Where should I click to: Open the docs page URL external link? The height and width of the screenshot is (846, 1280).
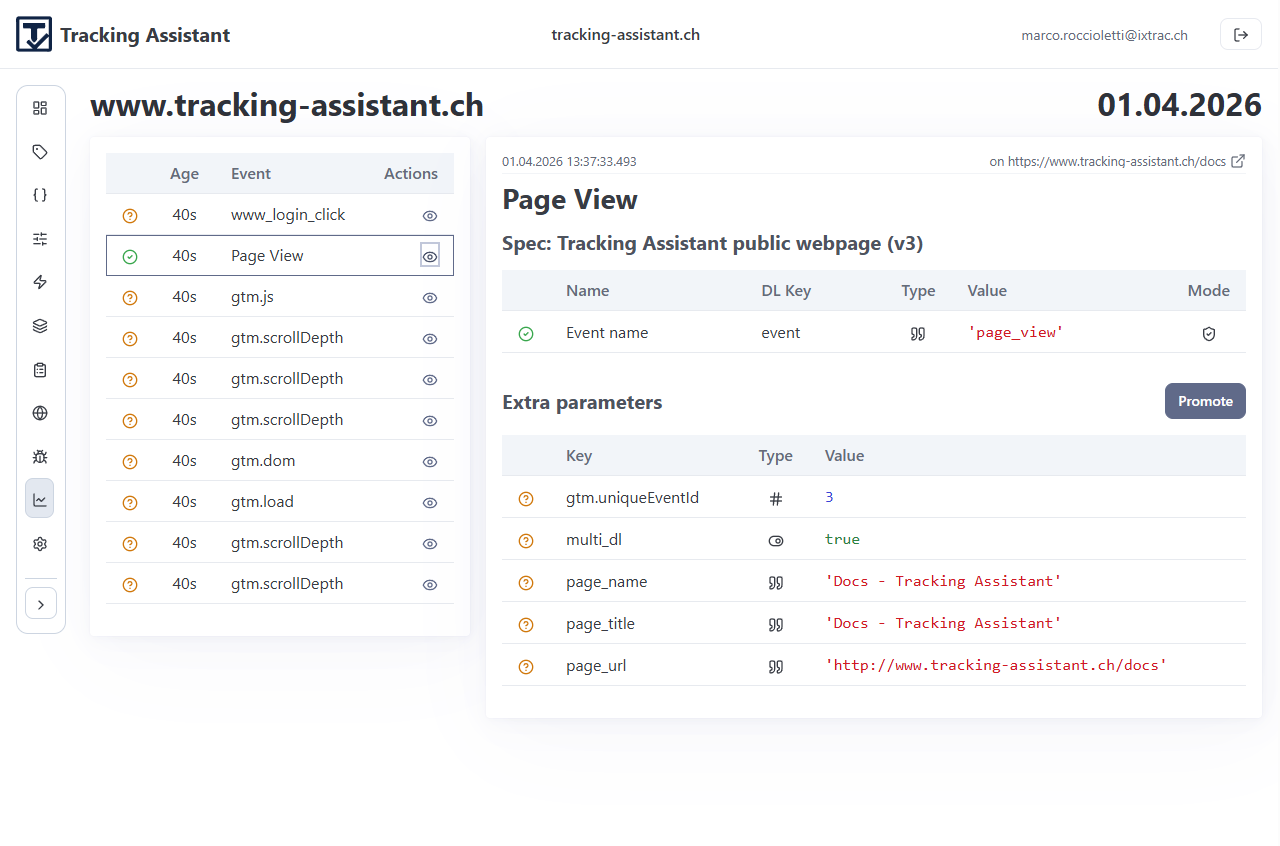coord(1238,161)
